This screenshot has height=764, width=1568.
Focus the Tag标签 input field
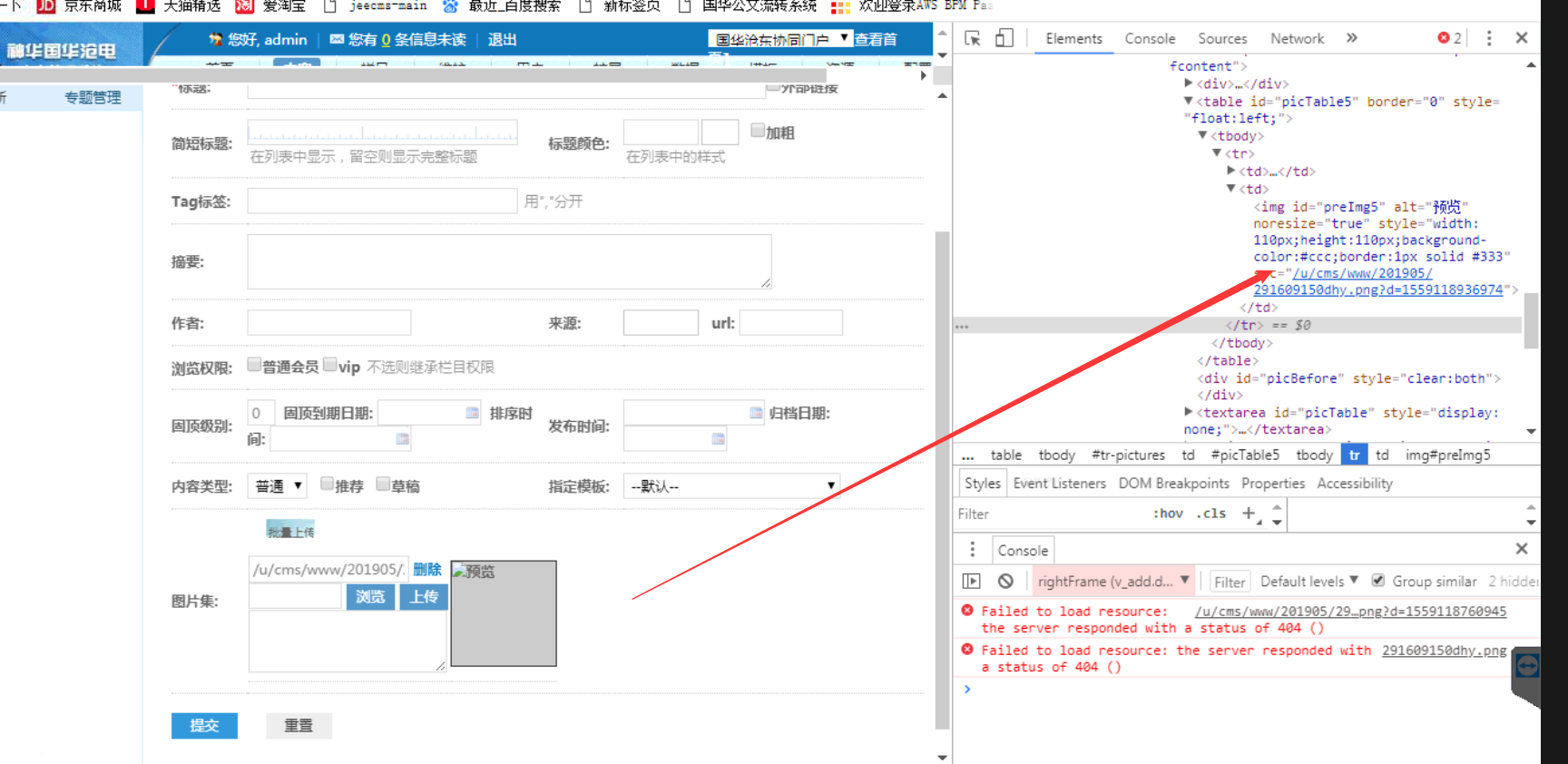(382, 201)
